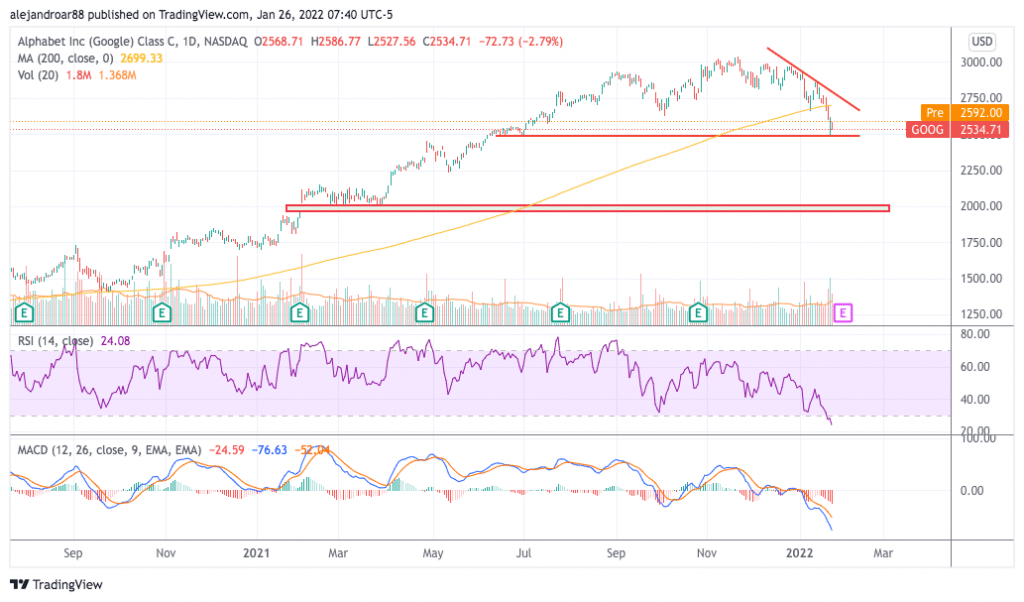Click the earliest green earnings E marker

24,313
